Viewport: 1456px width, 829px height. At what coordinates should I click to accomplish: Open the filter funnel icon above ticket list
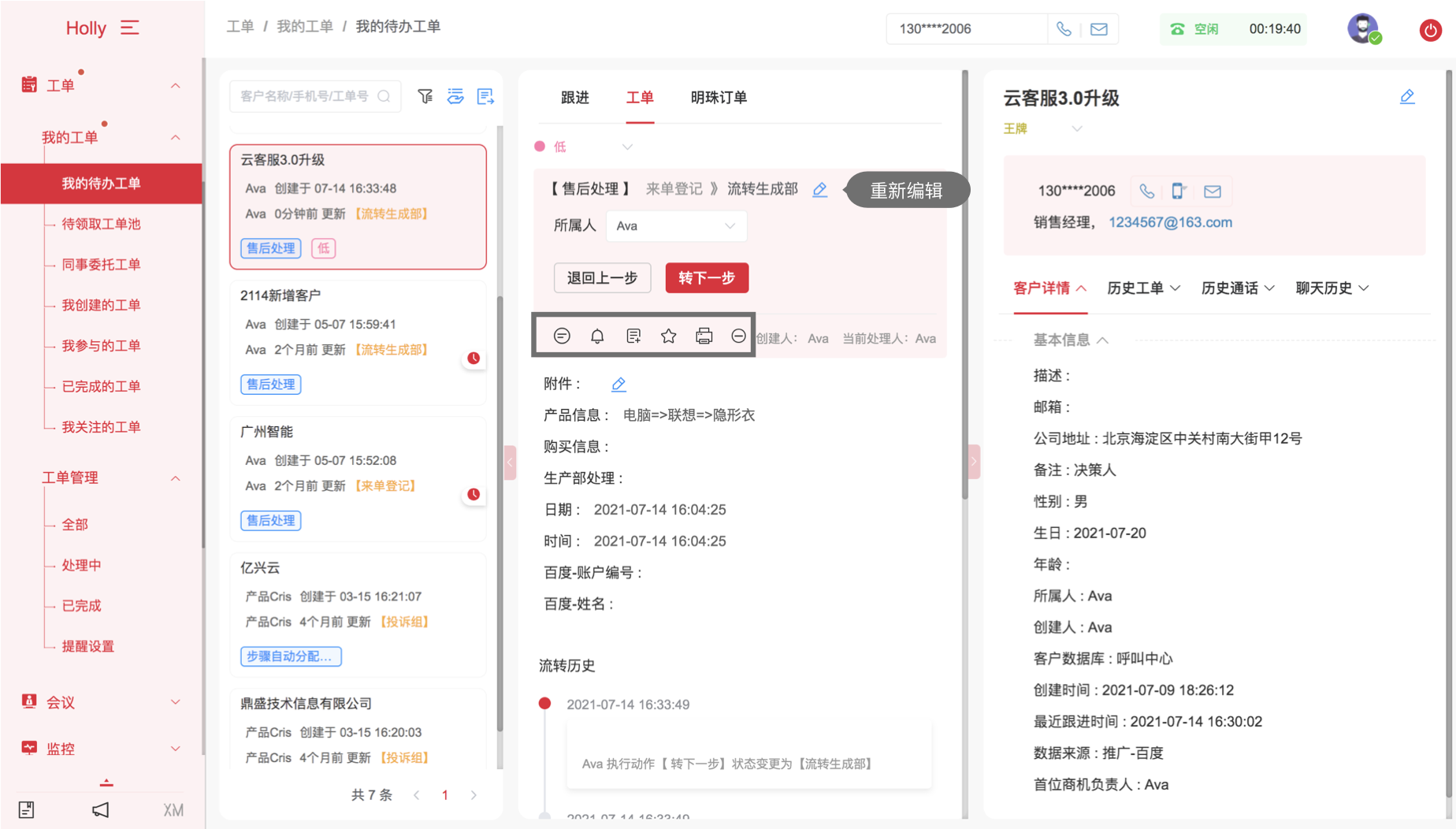425,96
